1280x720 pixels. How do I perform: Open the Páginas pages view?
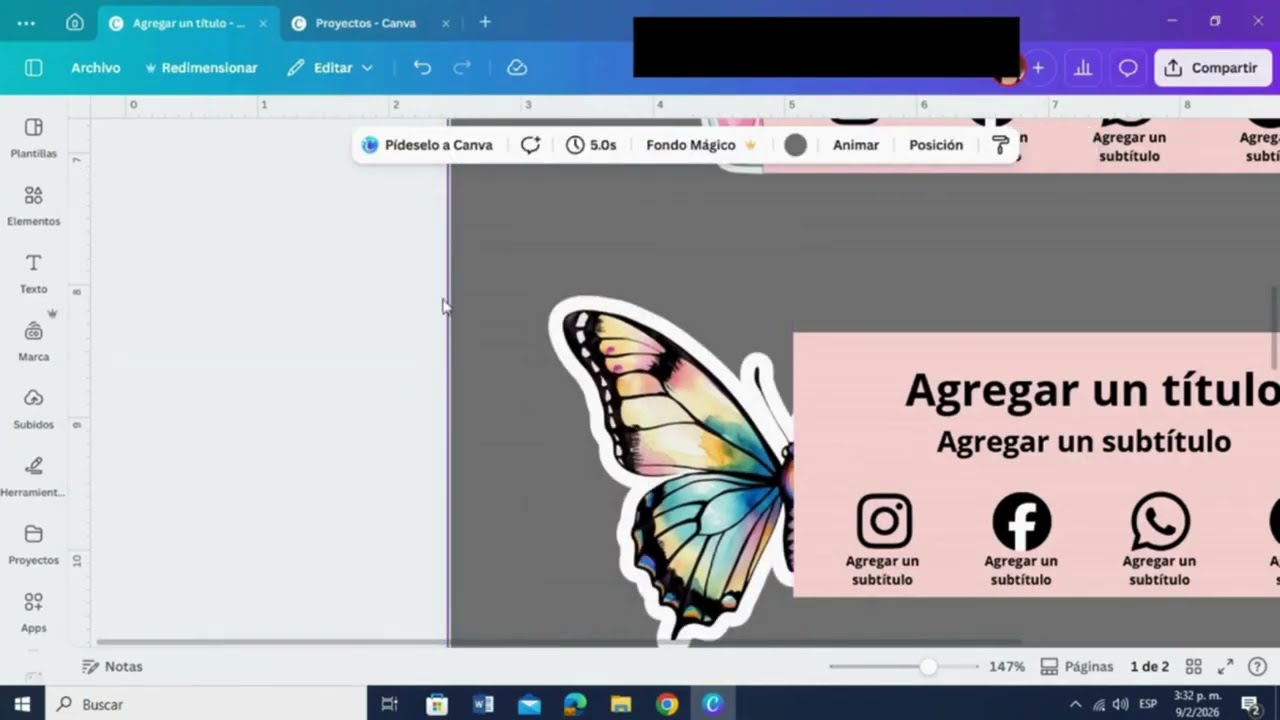coord(1077,666)
